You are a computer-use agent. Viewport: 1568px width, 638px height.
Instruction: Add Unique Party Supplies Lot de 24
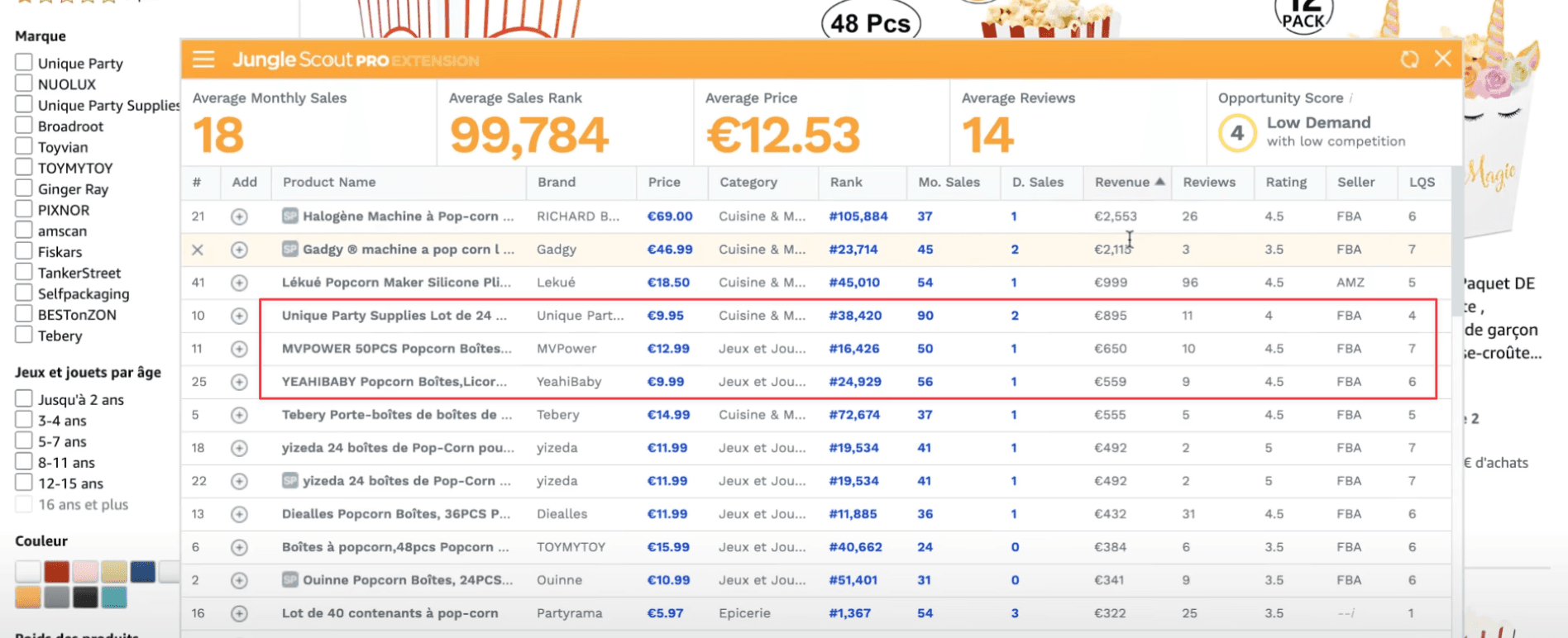239,316
